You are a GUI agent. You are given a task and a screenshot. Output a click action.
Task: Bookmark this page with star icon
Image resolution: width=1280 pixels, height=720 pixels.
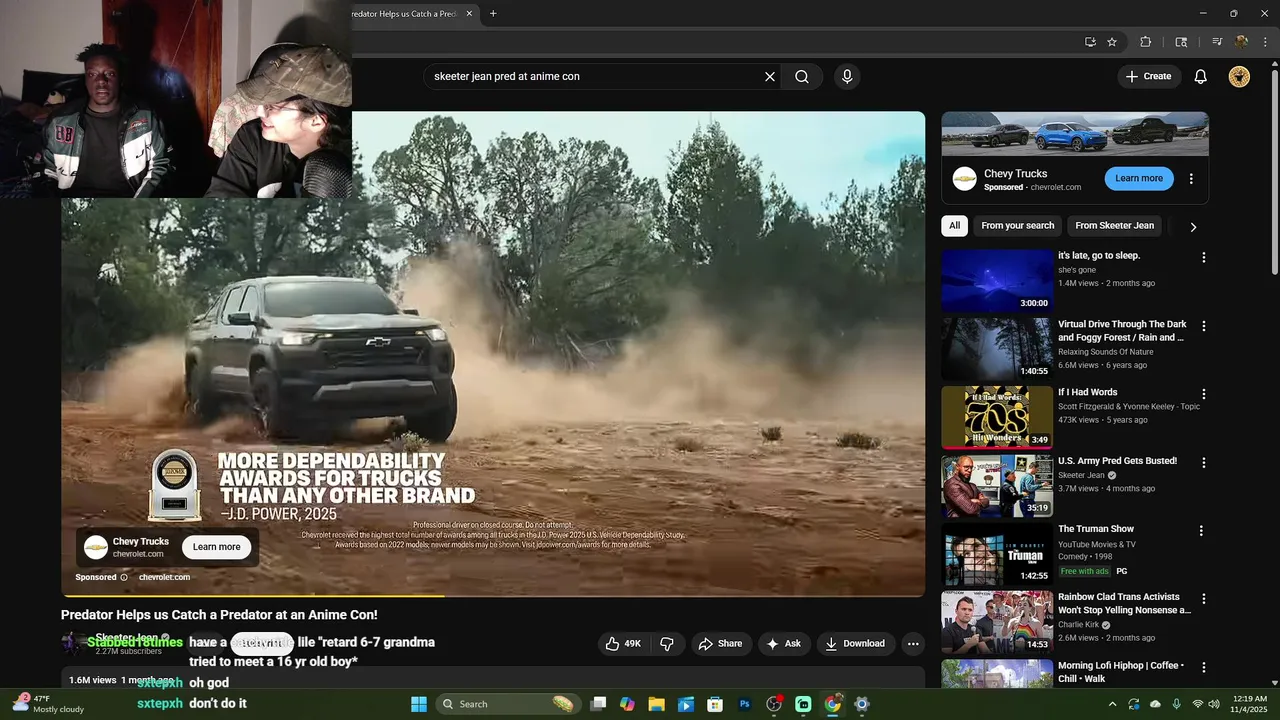pyautogui.click(x=1112, y=42)
